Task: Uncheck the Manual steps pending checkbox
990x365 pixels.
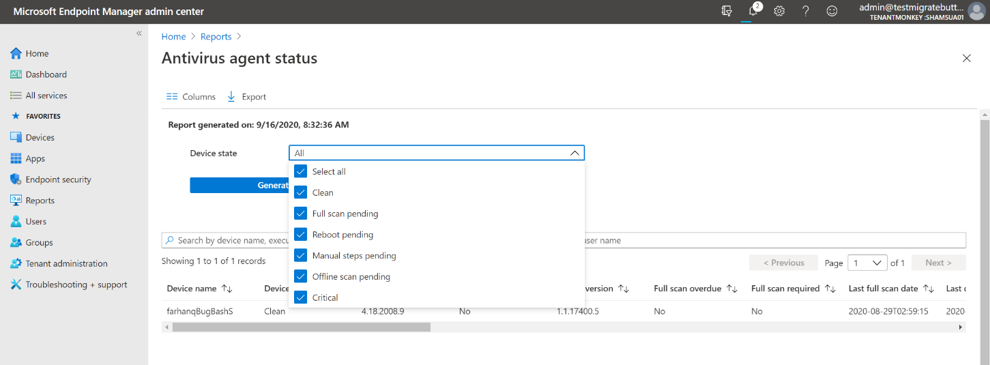Action: pos(301,255)
